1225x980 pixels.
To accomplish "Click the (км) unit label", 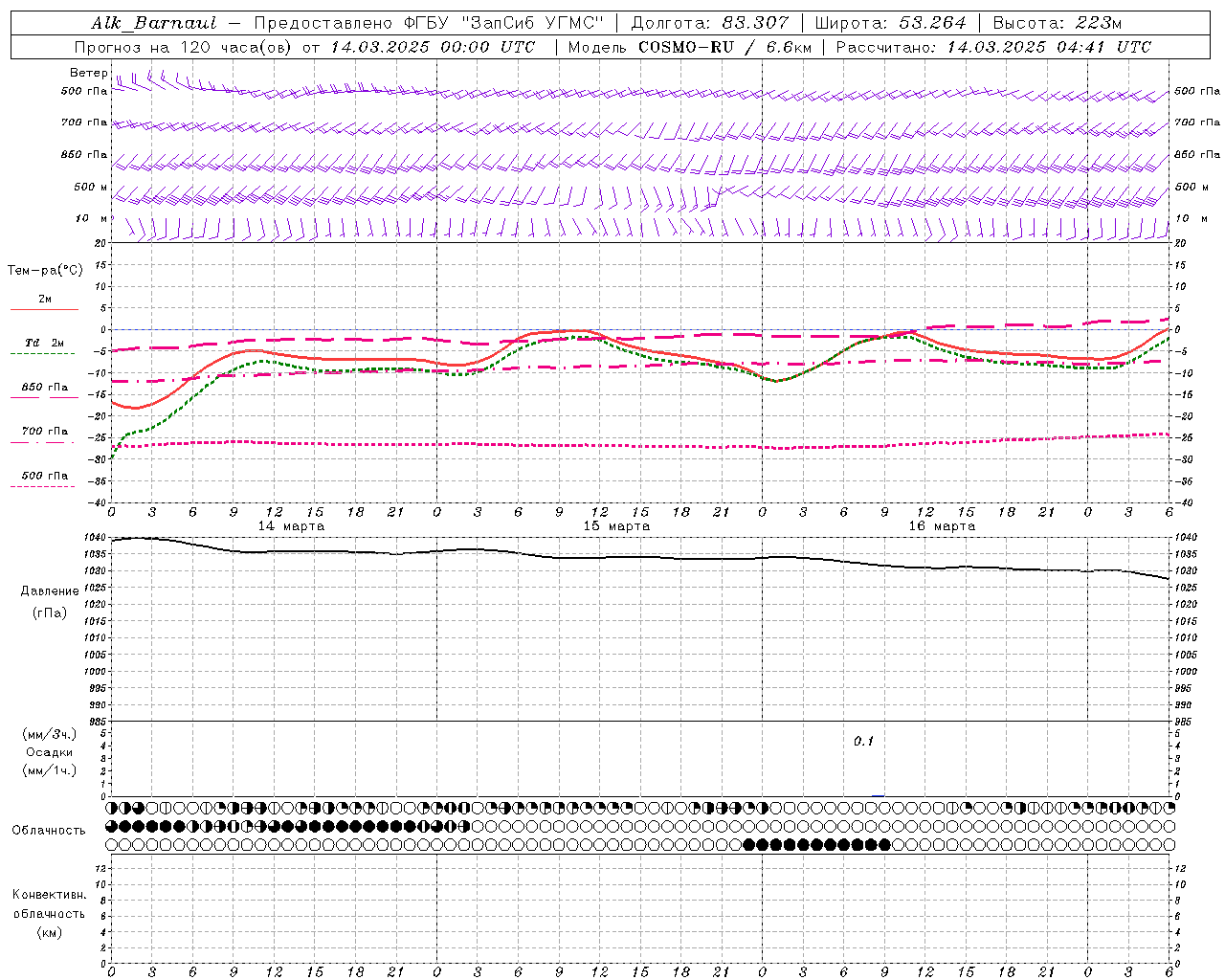I will (50, 932).
